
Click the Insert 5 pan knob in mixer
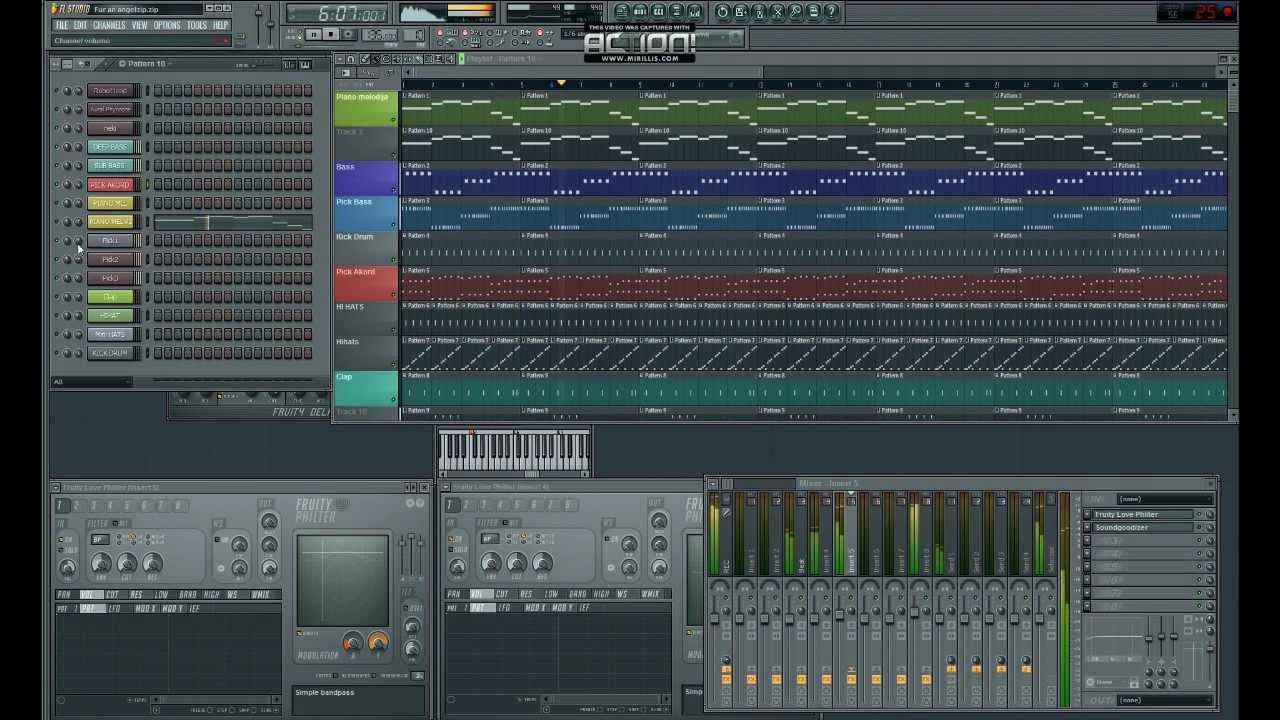click(x=851, y=611)
